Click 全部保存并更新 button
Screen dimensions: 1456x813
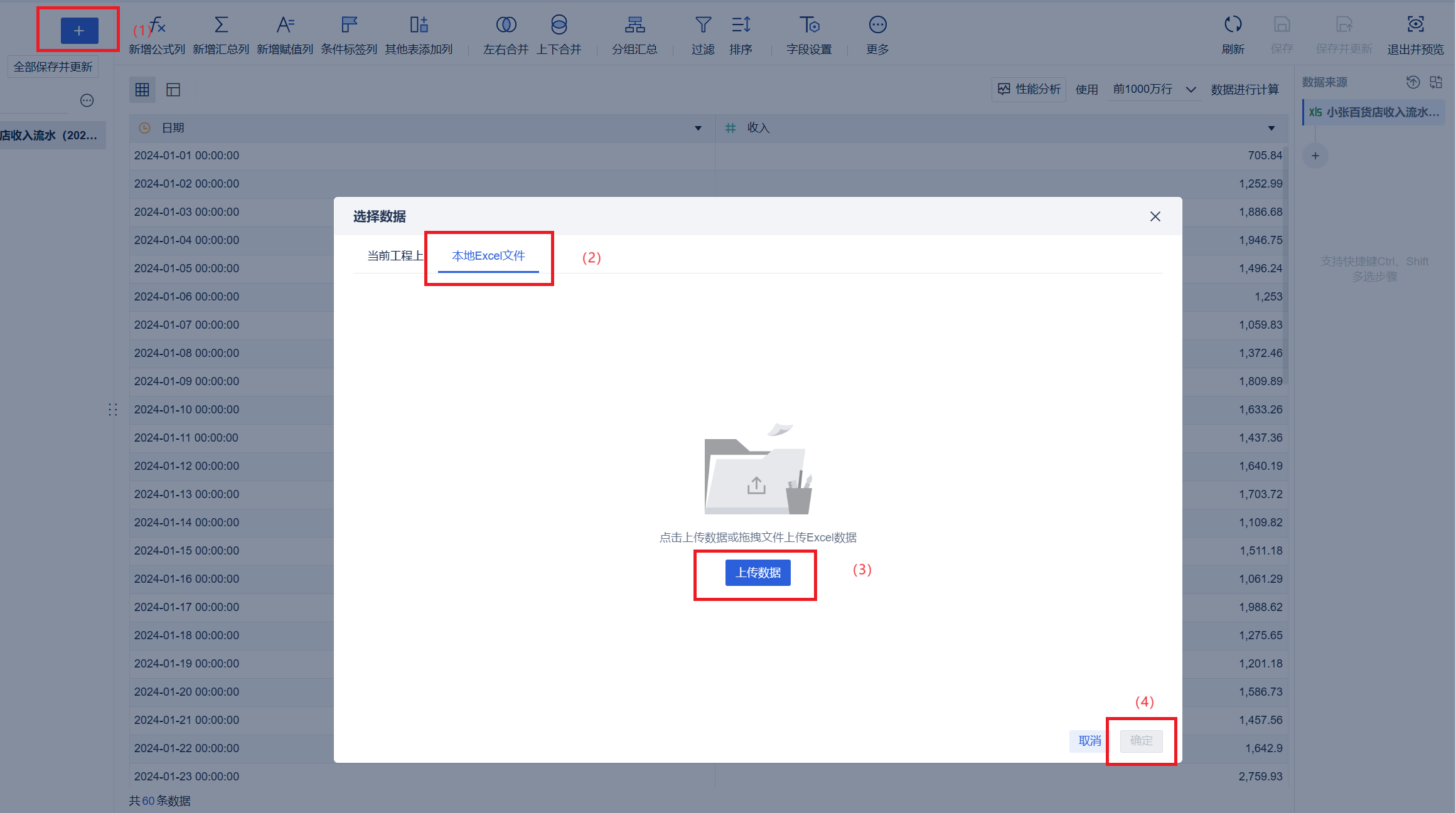pyautogui.click(x=53, y=66)
